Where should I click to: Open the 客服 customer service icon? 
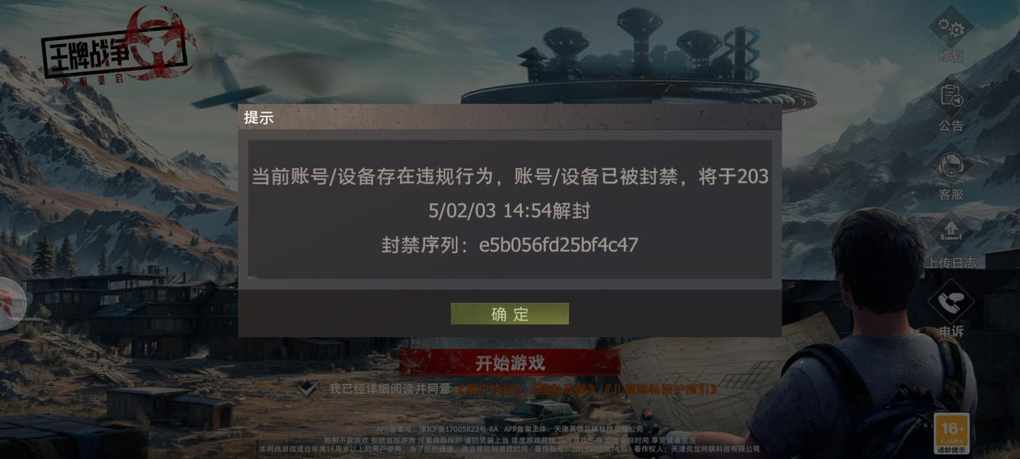coord(950,164)
